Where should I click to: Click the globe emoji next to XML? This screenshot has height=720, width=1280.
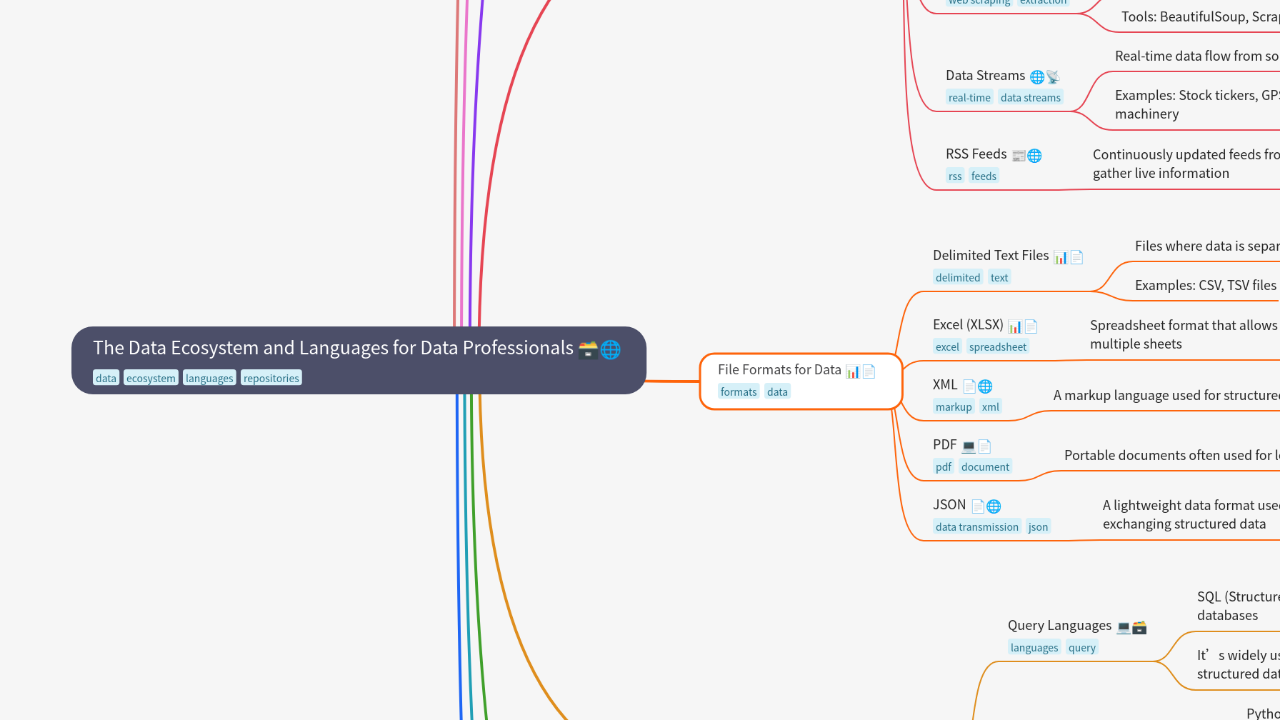click(985, 386)
